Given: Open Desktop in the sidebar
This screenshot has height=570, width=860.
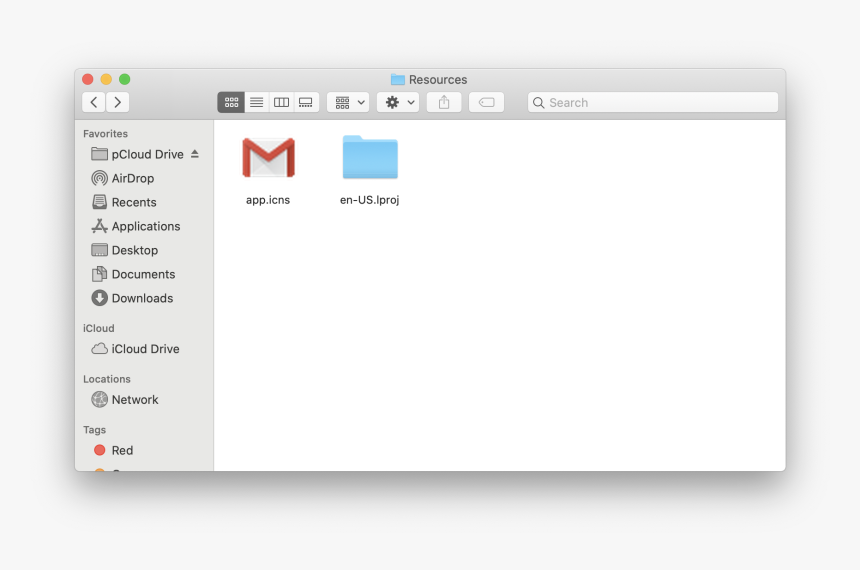Looking at the screenshot, I should tap(144, 250).
